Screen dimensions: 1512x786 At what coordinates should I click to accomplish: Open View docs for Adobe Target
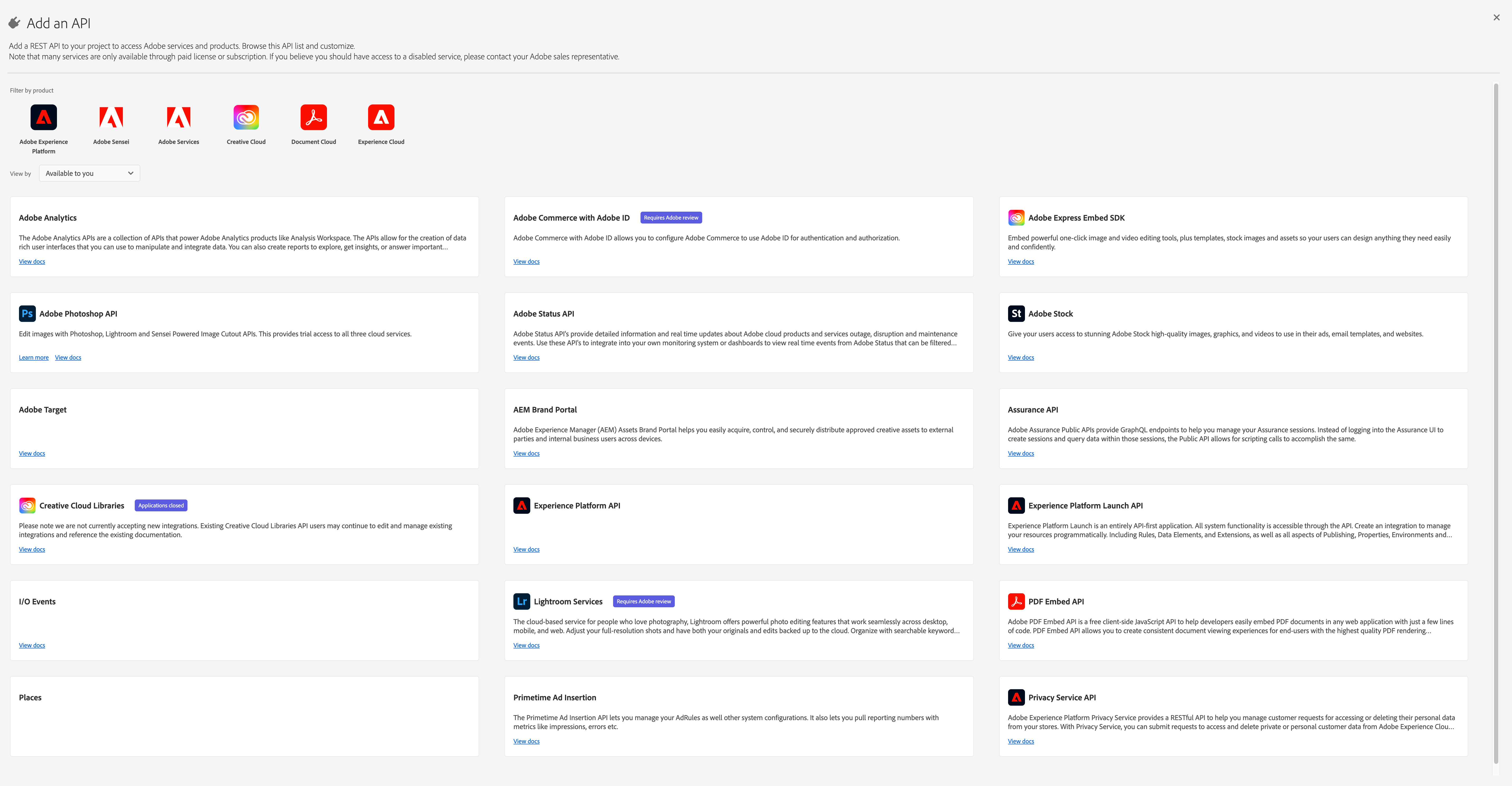click(x=32, y=453)
